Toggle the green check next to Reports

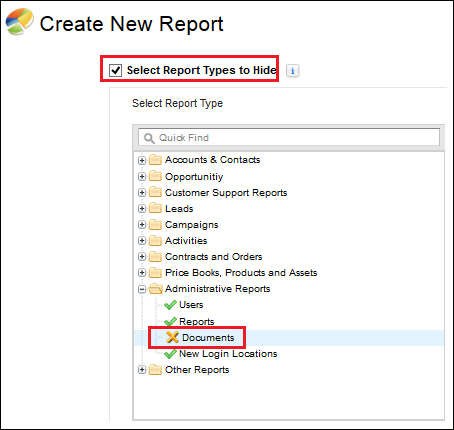coord(170,321)
